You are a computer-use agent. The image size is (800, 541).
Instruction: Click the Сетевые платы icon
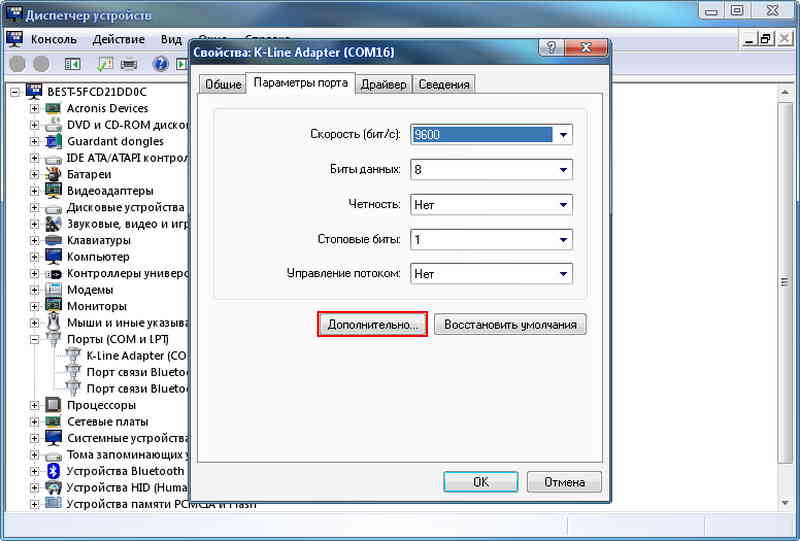(53, 422)
